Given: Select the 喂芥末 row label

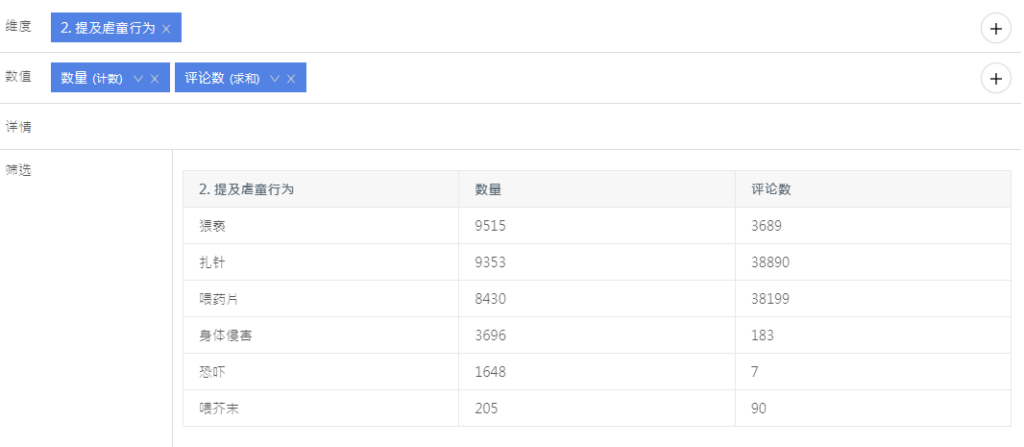Looking at the screenshot, I should (x=218, y=408).
